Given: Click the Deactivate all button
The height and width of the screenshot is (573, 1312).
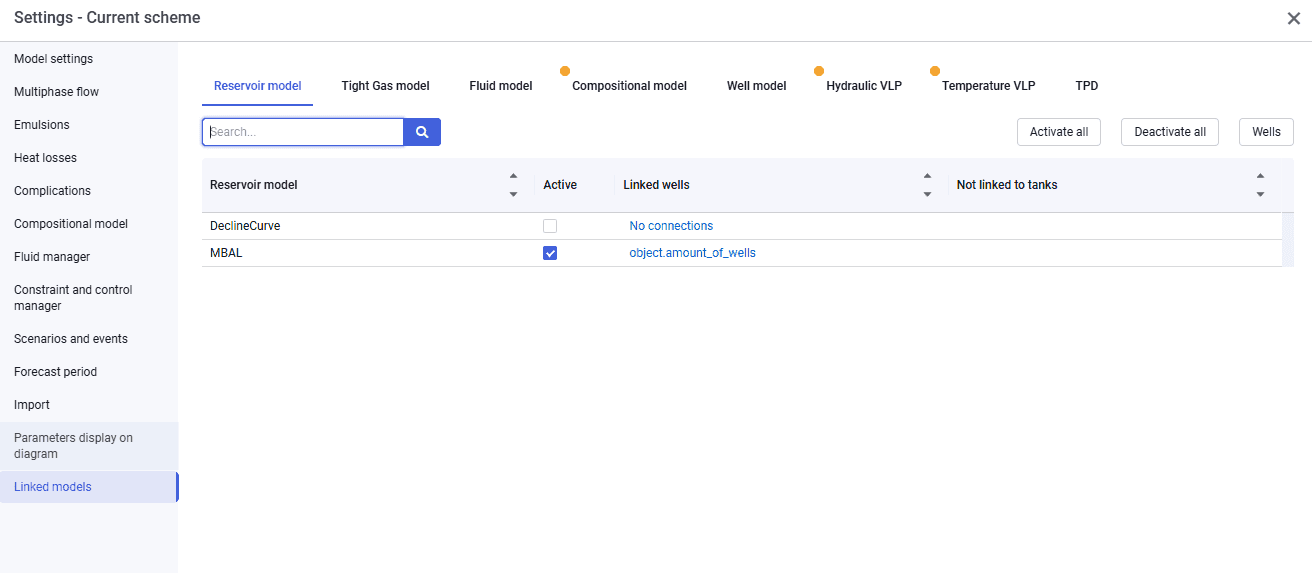Looking at the screenshot, I should [1170, 132].
